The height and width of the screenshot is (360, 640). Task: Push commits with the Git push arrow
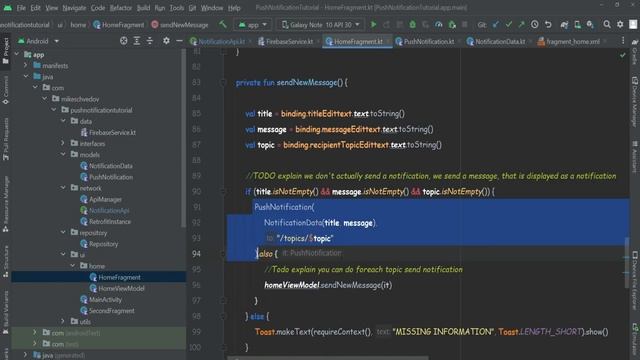pyautogui.click(x=521, y=24)
